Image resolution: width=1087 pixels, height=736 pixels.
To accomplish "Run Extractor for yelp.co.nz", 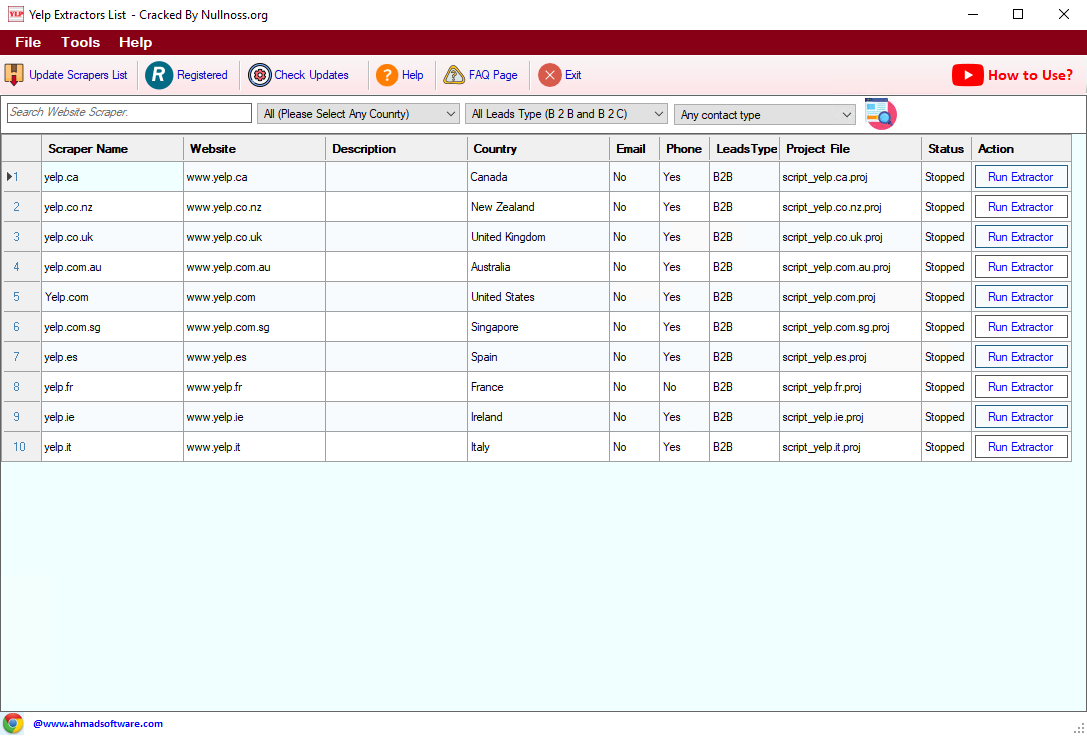I will click(1021, 207).
